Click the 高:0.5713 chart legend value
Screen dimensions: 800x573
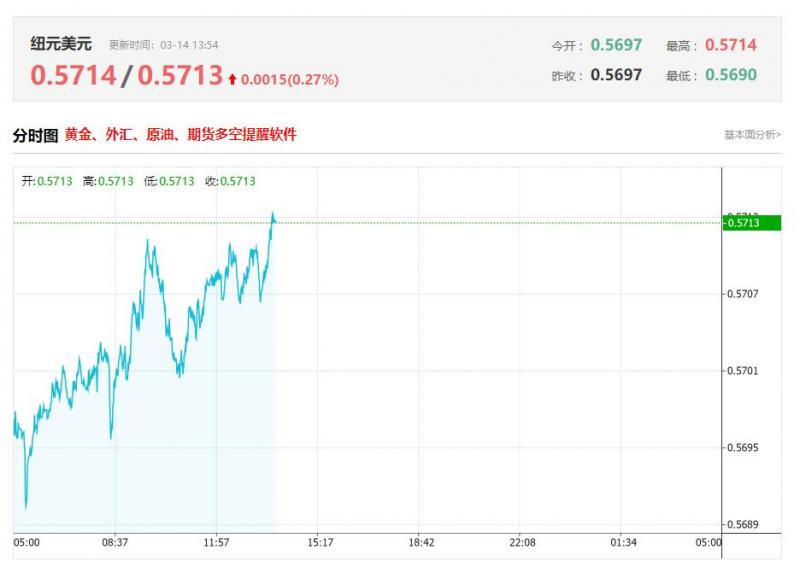pos(108,181)
